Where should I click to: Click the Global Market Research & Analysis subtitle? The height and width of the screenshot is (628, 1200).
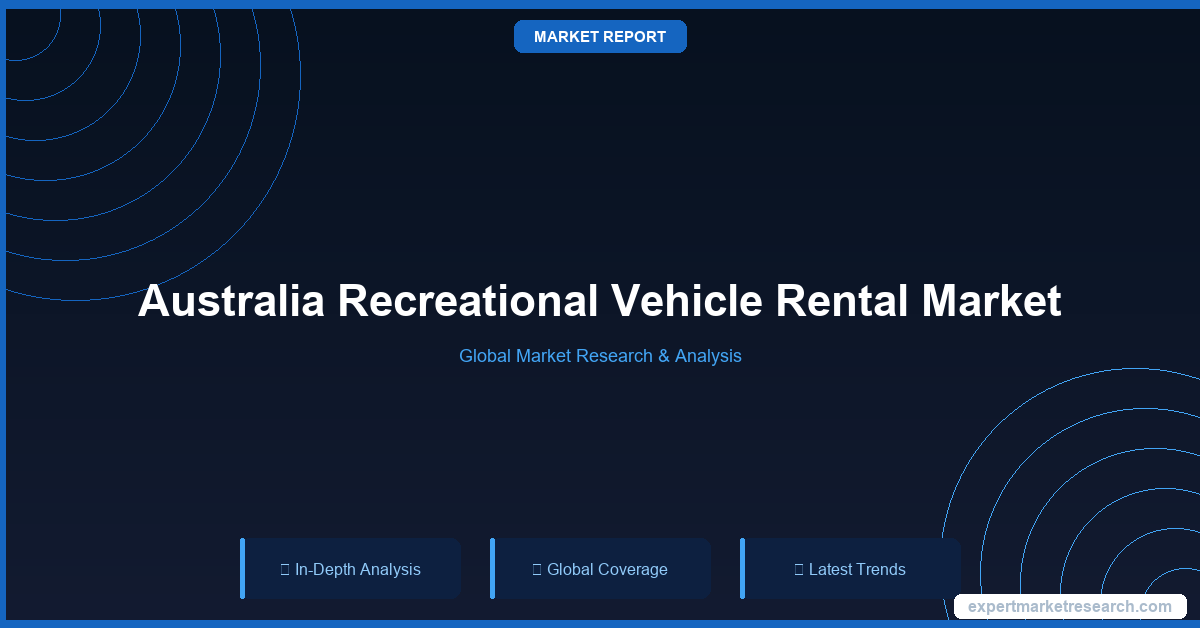pyautogui.click(x=600, y=355)
